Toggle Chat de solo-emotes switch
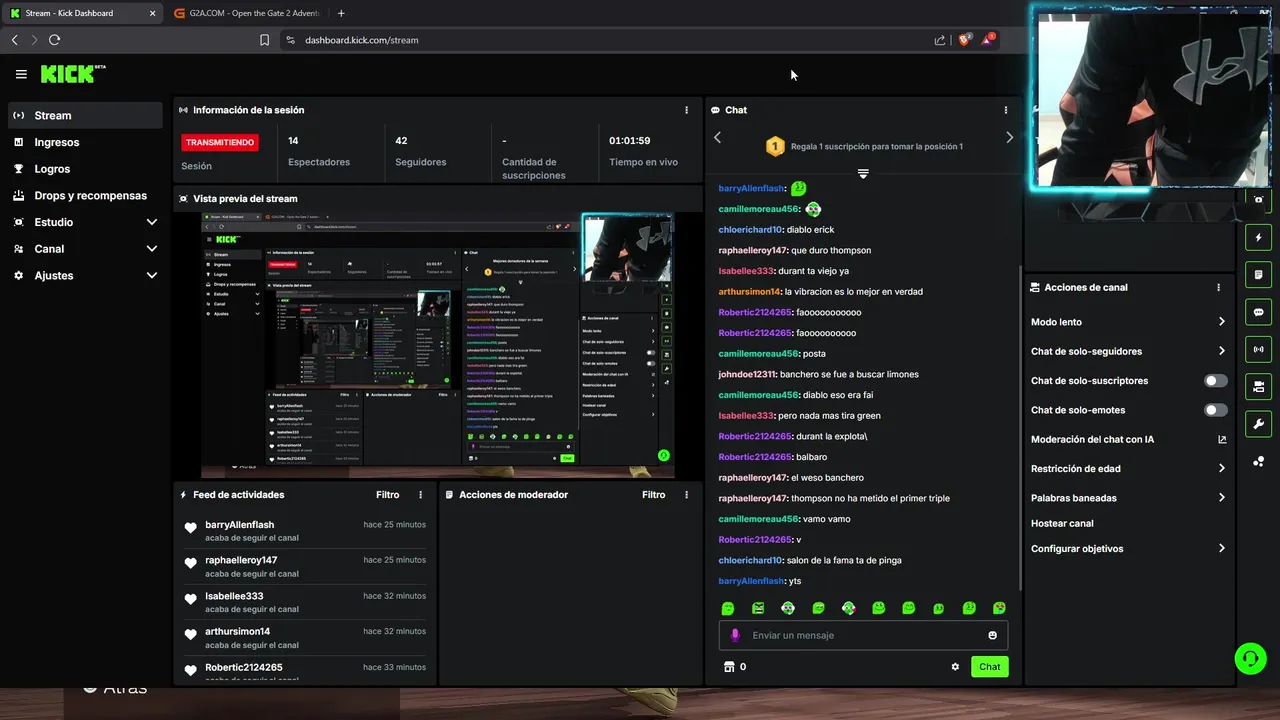Viewport: 1280px width, 720px height. pyautogui.click(x=1216, y=410)
